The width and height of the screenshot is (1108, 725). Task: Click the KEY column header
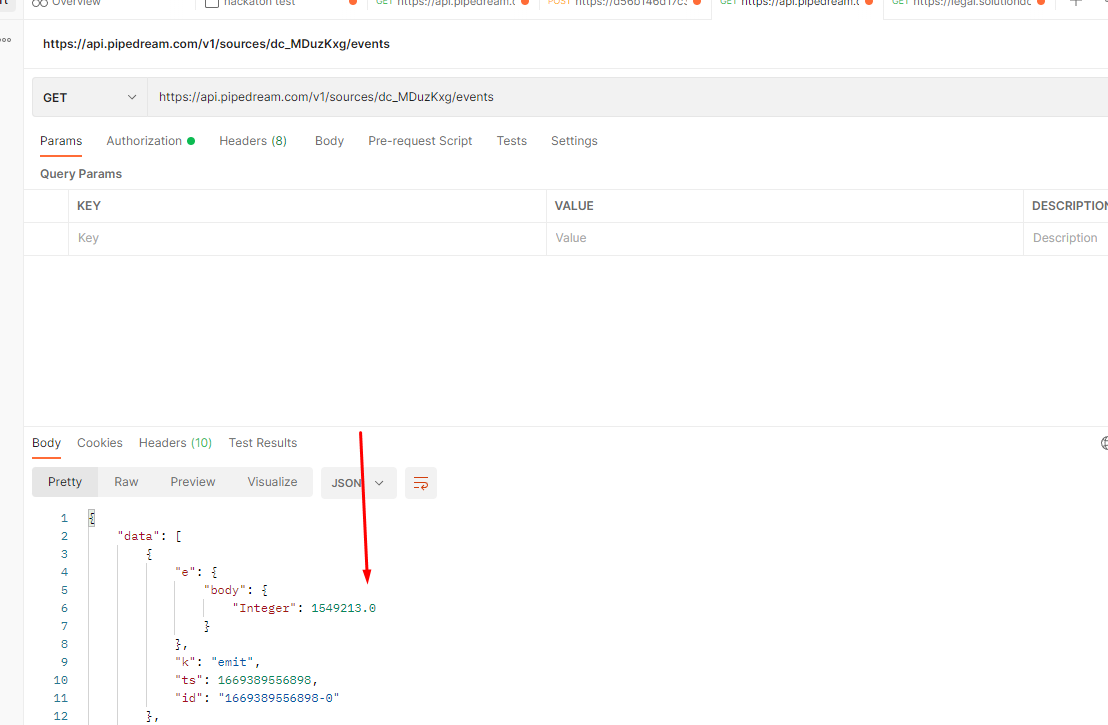(88, 206)
